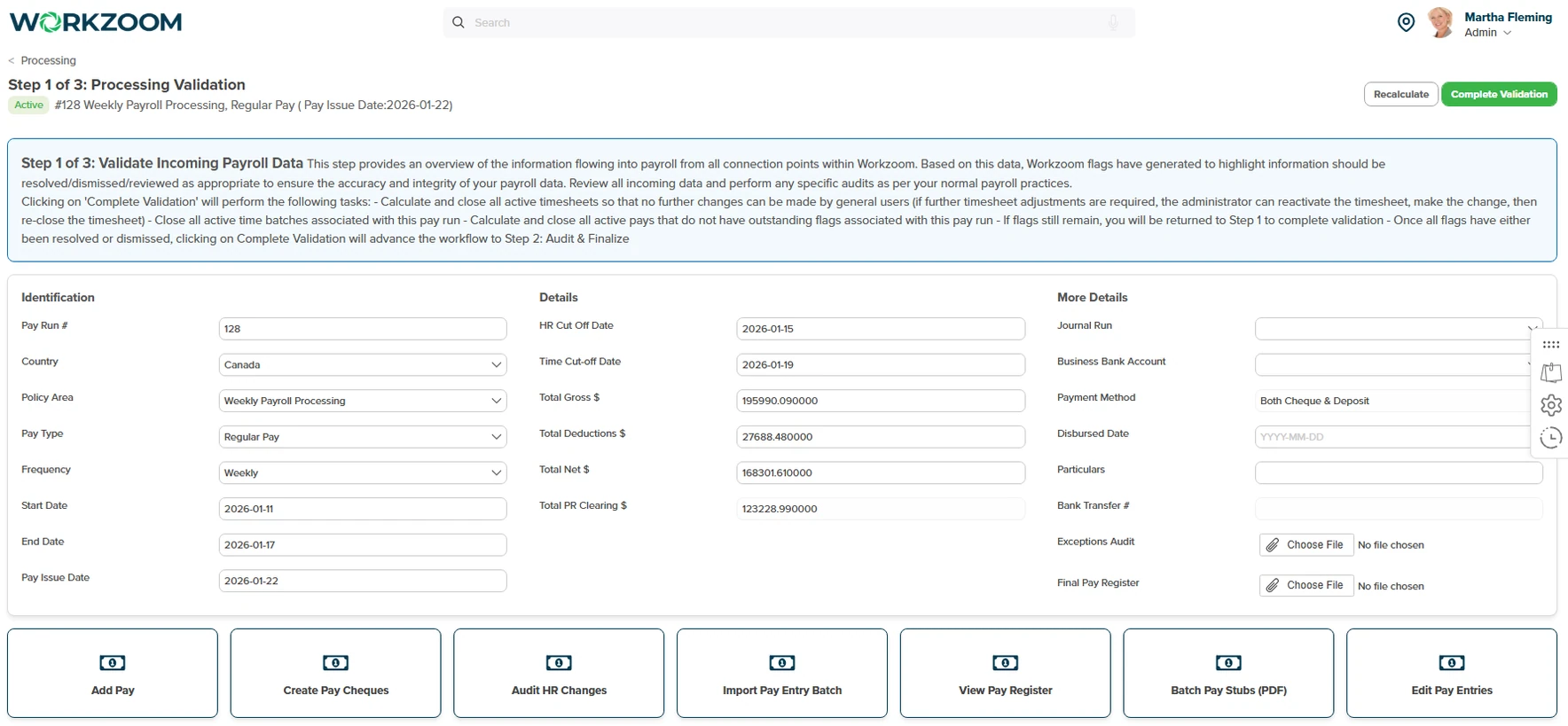Screen dimensions: 1568x726
Task: Click the Recalculate button
Action: click(1401, 94)
